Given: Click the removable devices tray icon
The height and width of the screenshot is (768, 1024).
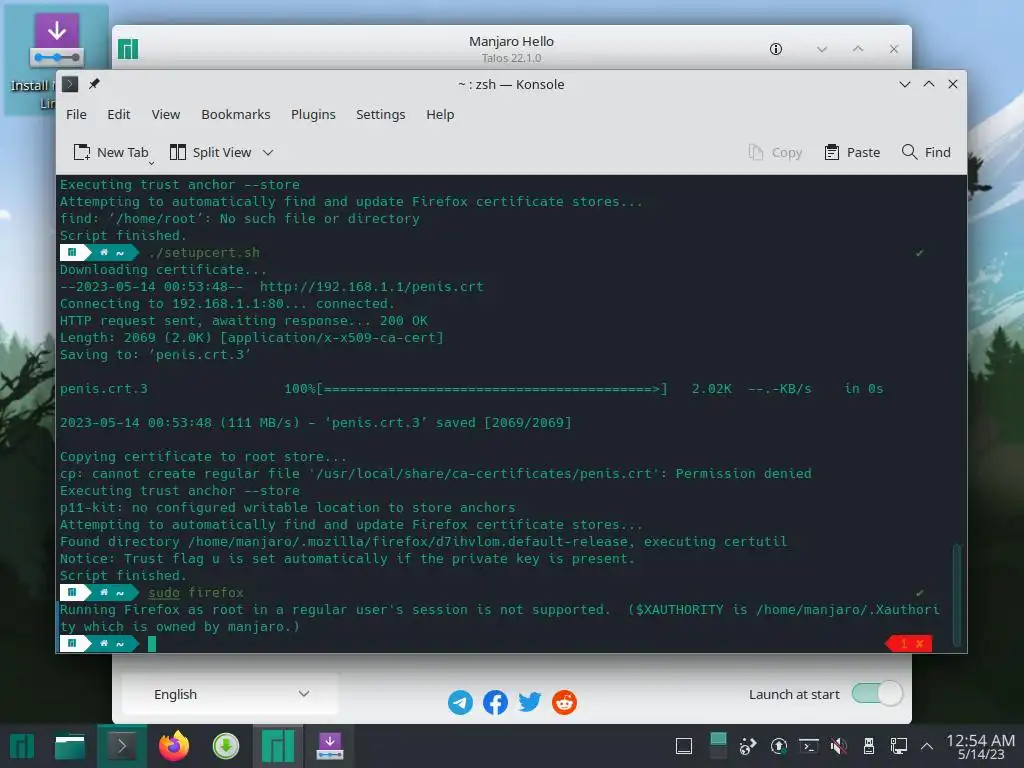Looking at the screenshot, I should (x=869, y=746).
